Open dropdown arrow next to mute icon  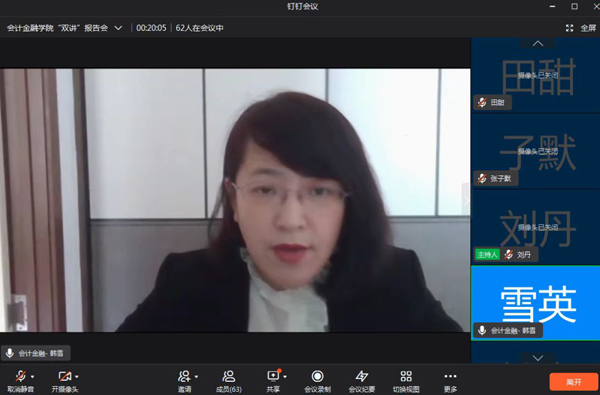click(x=33, y=377)
